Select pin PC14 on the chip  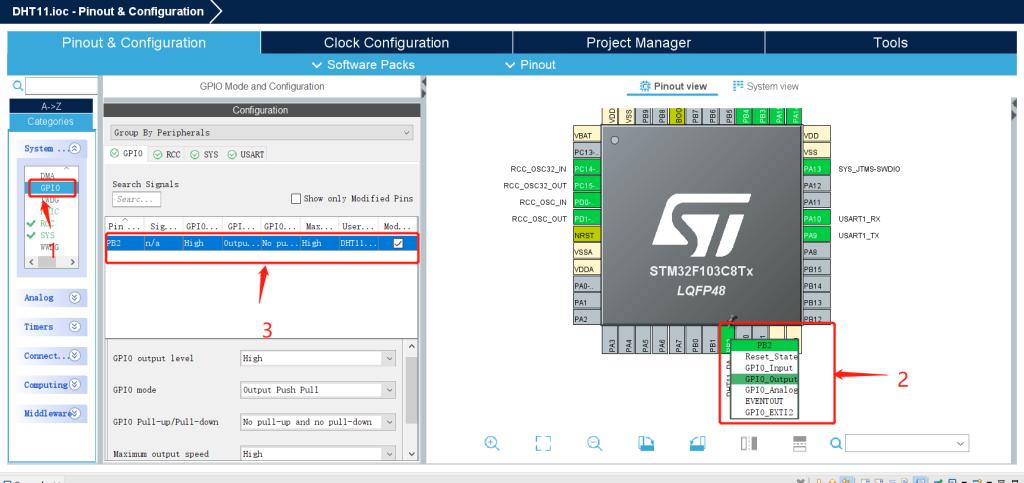pos(587,168)
